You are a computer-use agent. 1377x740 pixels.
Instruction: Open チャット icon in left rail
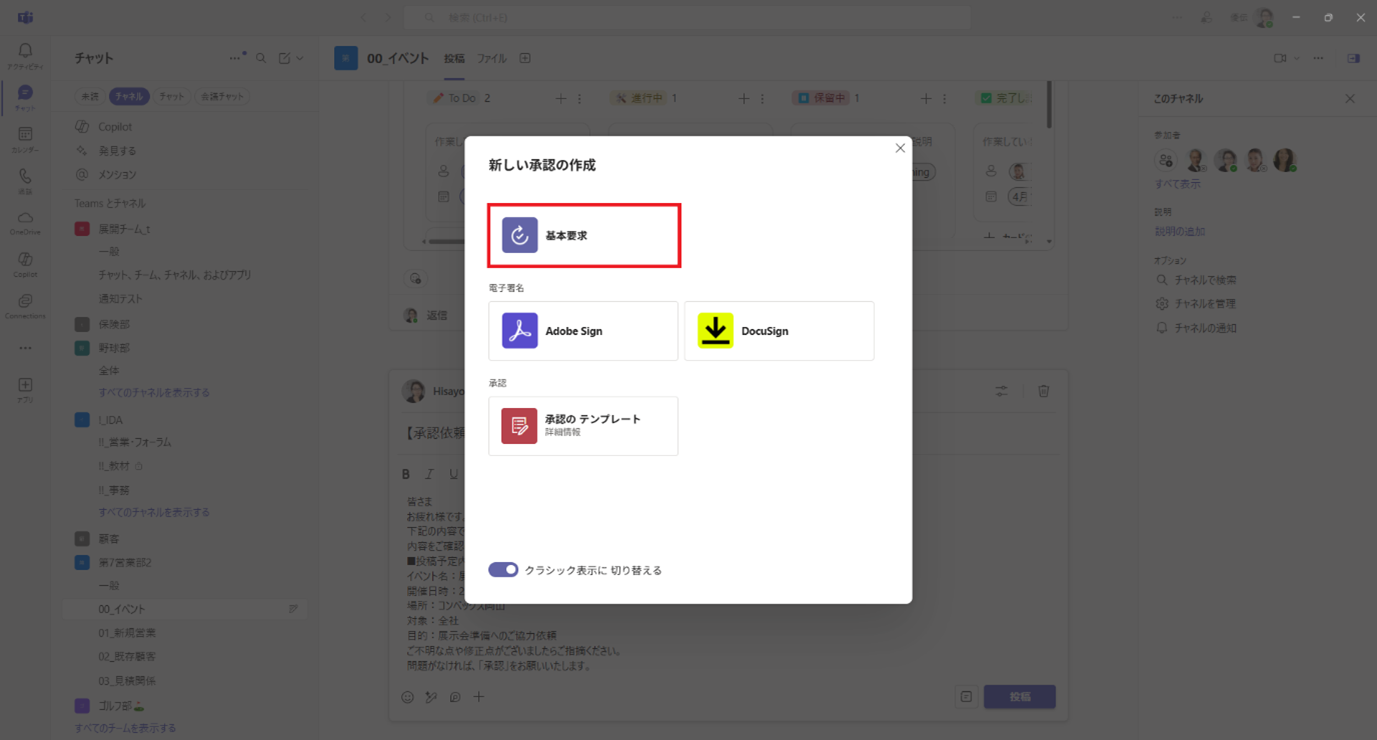click(x=25, y=98)
